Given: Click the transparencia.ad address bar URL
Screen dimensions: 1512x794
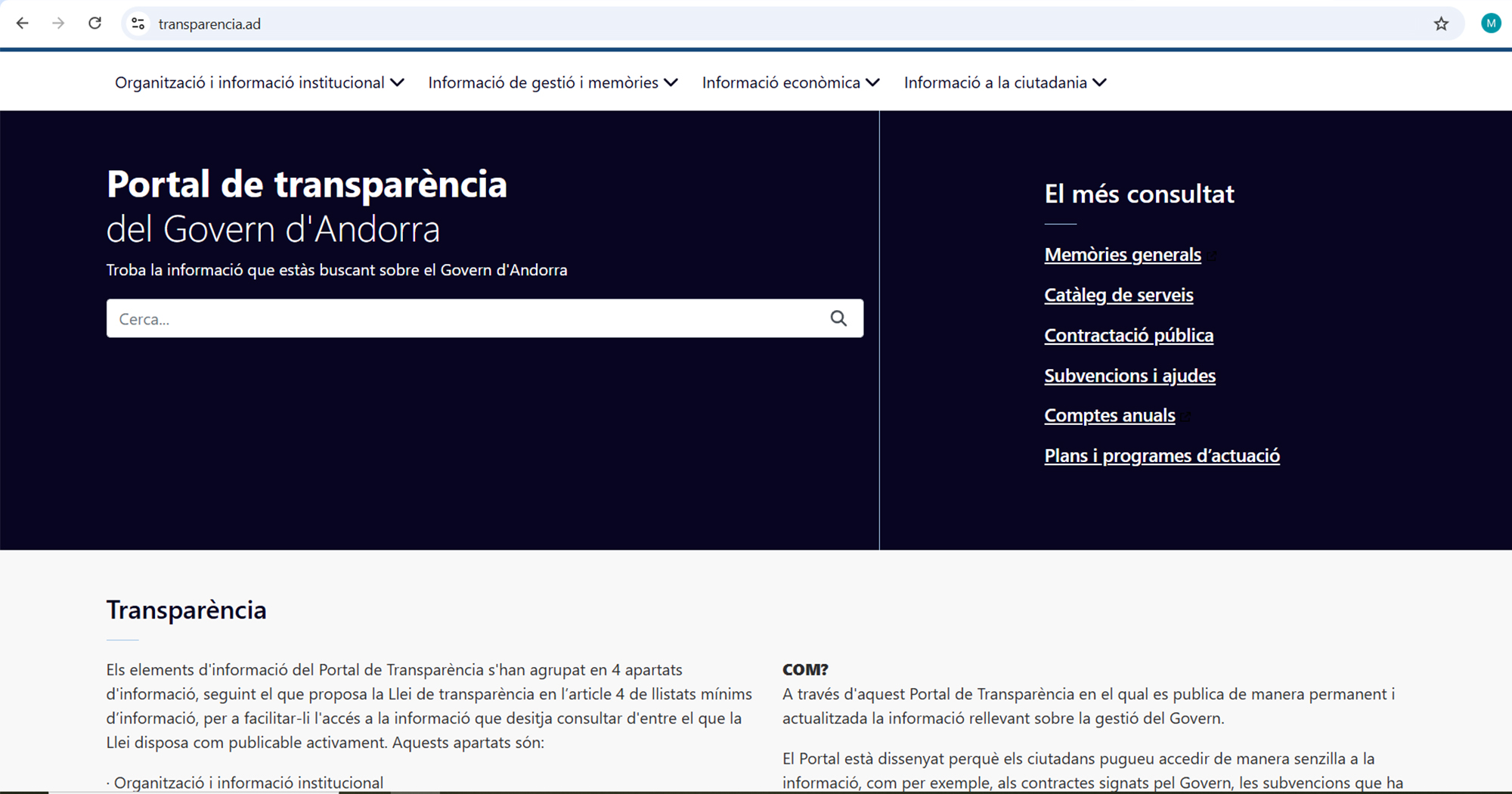Looking at the screenshot, I should coord(209,24).
